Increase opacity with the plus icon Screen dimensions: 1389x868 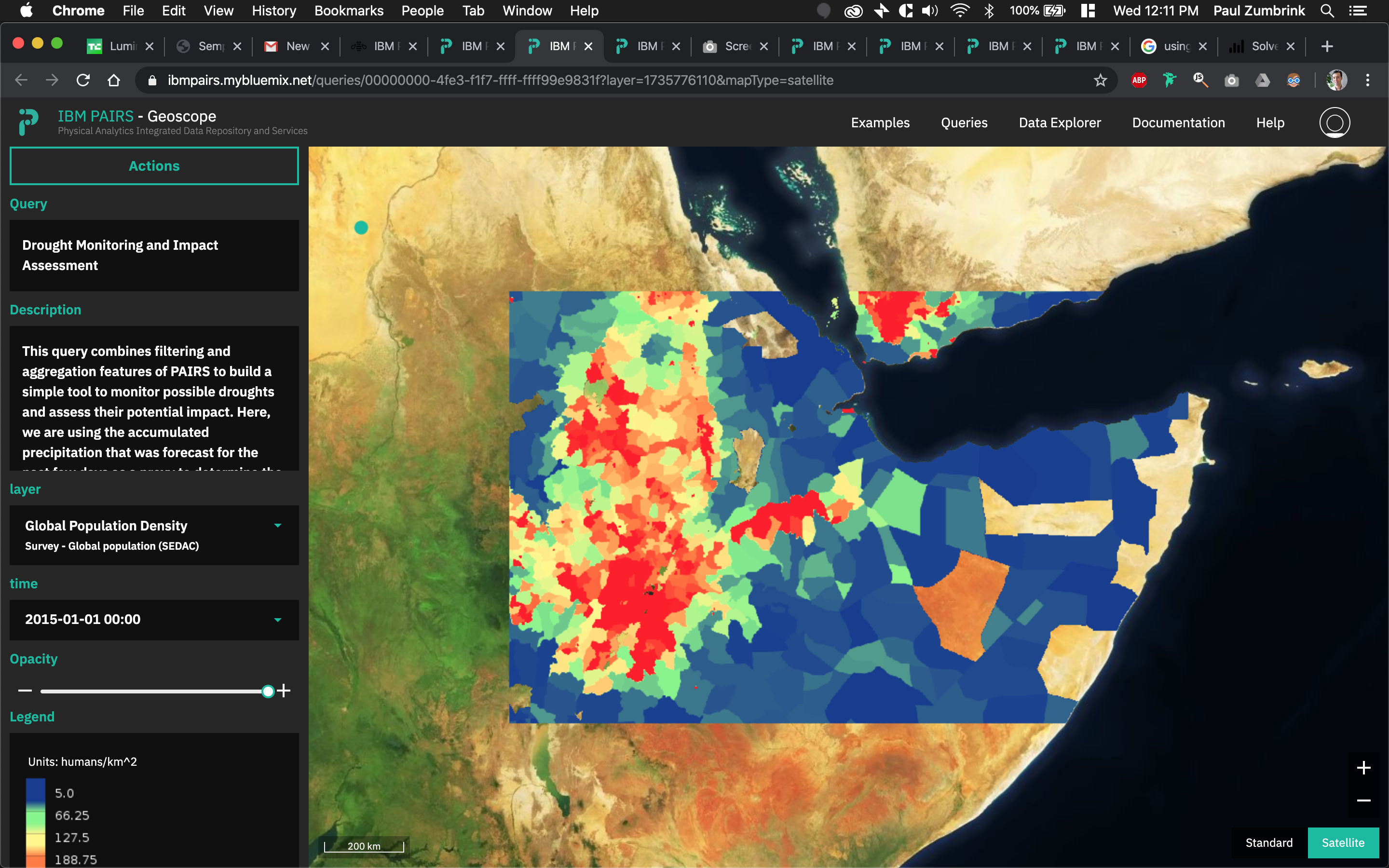coord(284,691)
